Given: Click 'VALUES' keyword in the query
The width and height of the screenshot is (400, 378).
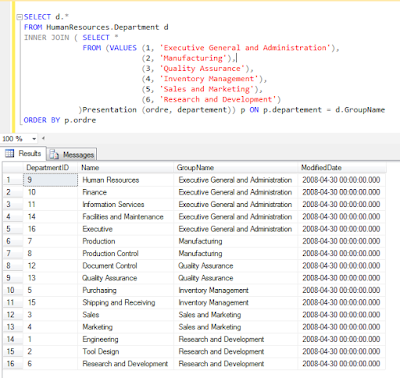Looking at the screenshot, I should (x=123, y=48).
